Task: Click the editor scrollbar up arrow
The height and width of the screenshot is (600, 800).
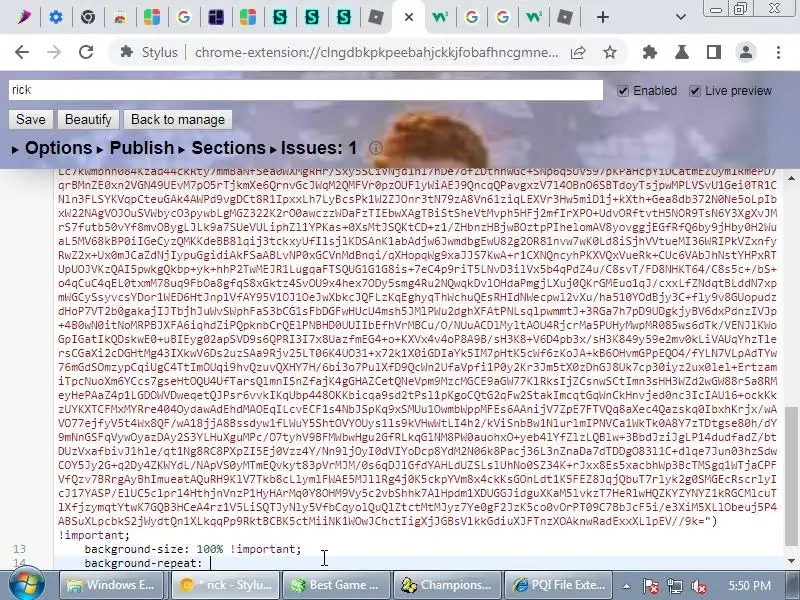Action: pyautogui.click(x=791, y=179)
